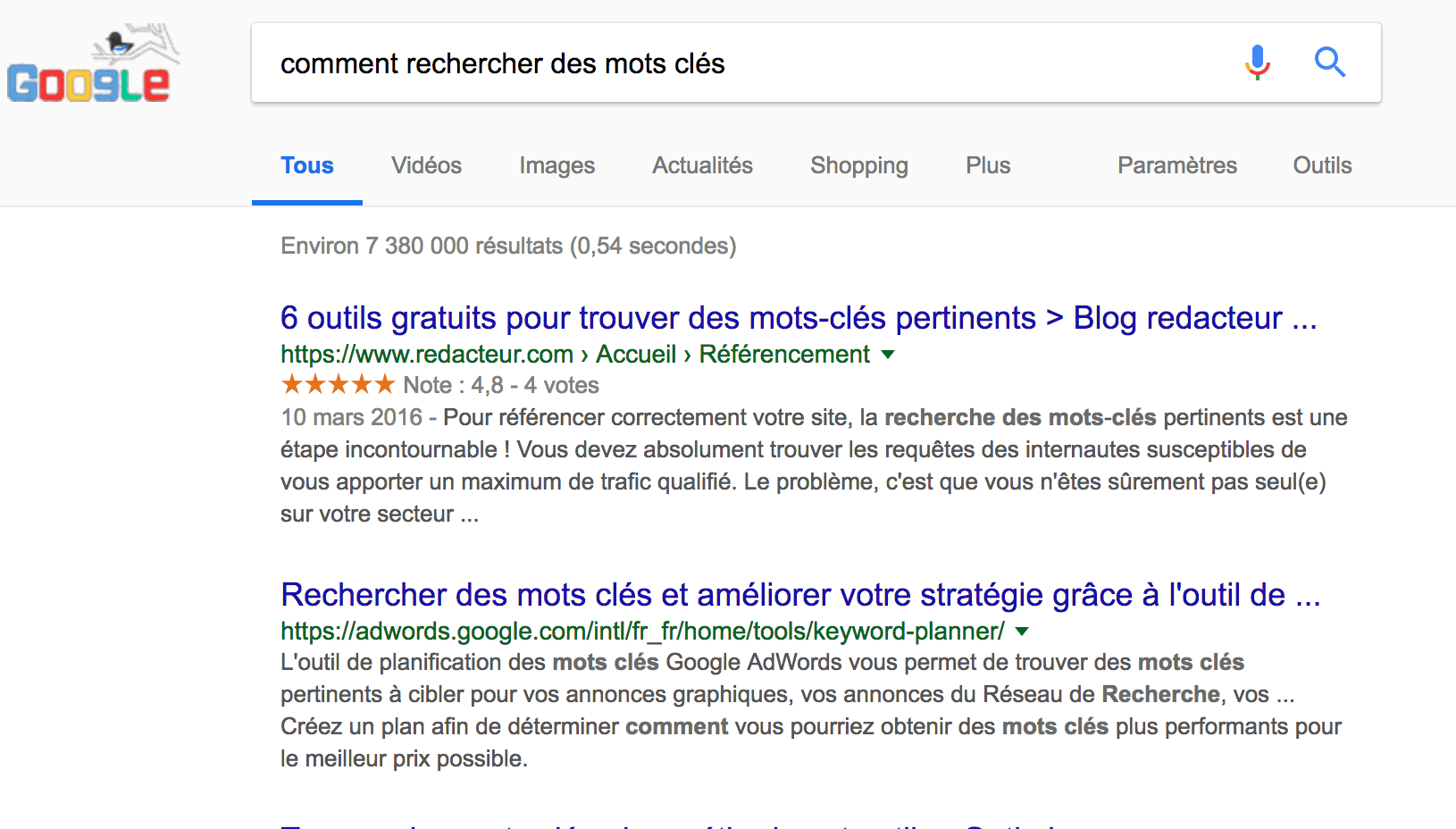Click the https://www.redacteur.com URL
1456x829 pixels.
pos(427,355)
